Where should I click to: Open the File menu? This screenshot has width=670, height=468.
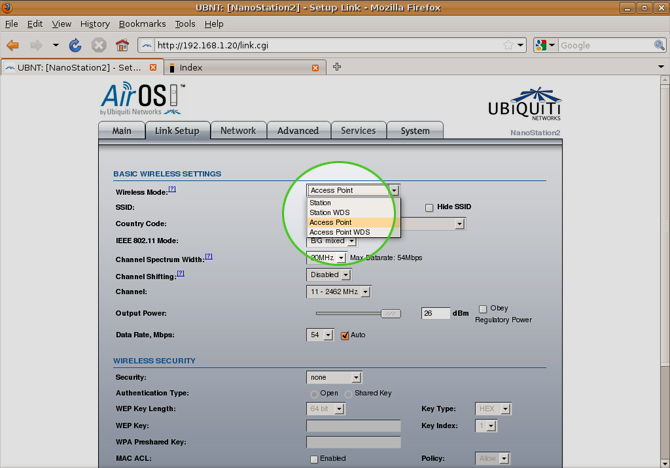pyautogui.click(x=12, y=24)
